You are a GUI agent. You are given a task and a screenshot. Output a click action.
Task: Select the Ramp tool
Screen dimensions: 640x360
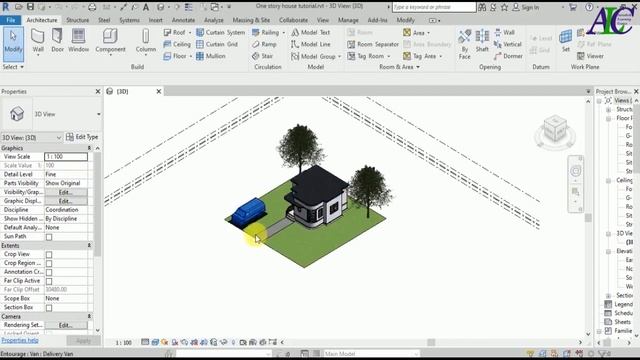click(x=264, y=44)
